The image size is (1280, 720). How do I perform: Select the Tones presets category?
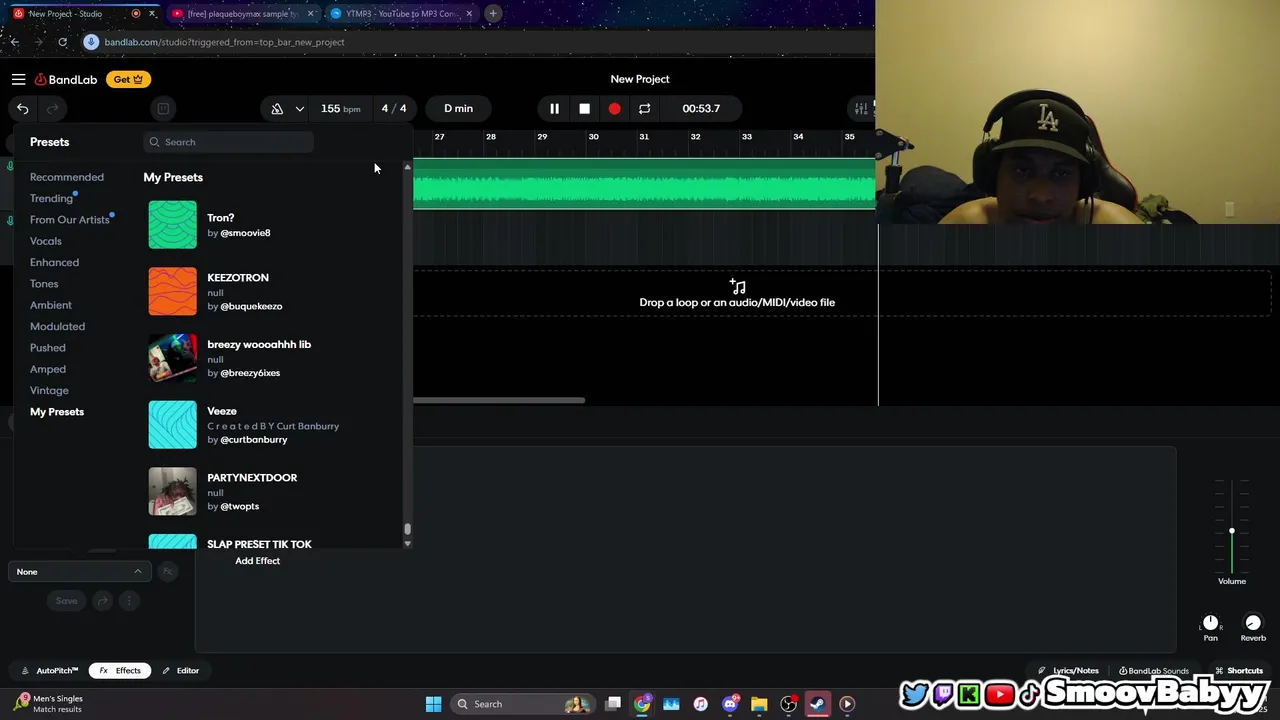[x=44, y=284]
